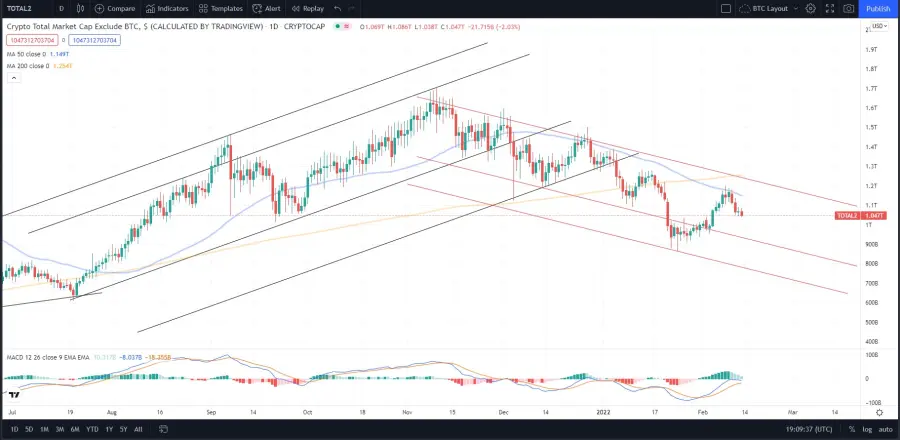Click the Compare text label
The image size is (900, 440).
[x=121, y=9]
